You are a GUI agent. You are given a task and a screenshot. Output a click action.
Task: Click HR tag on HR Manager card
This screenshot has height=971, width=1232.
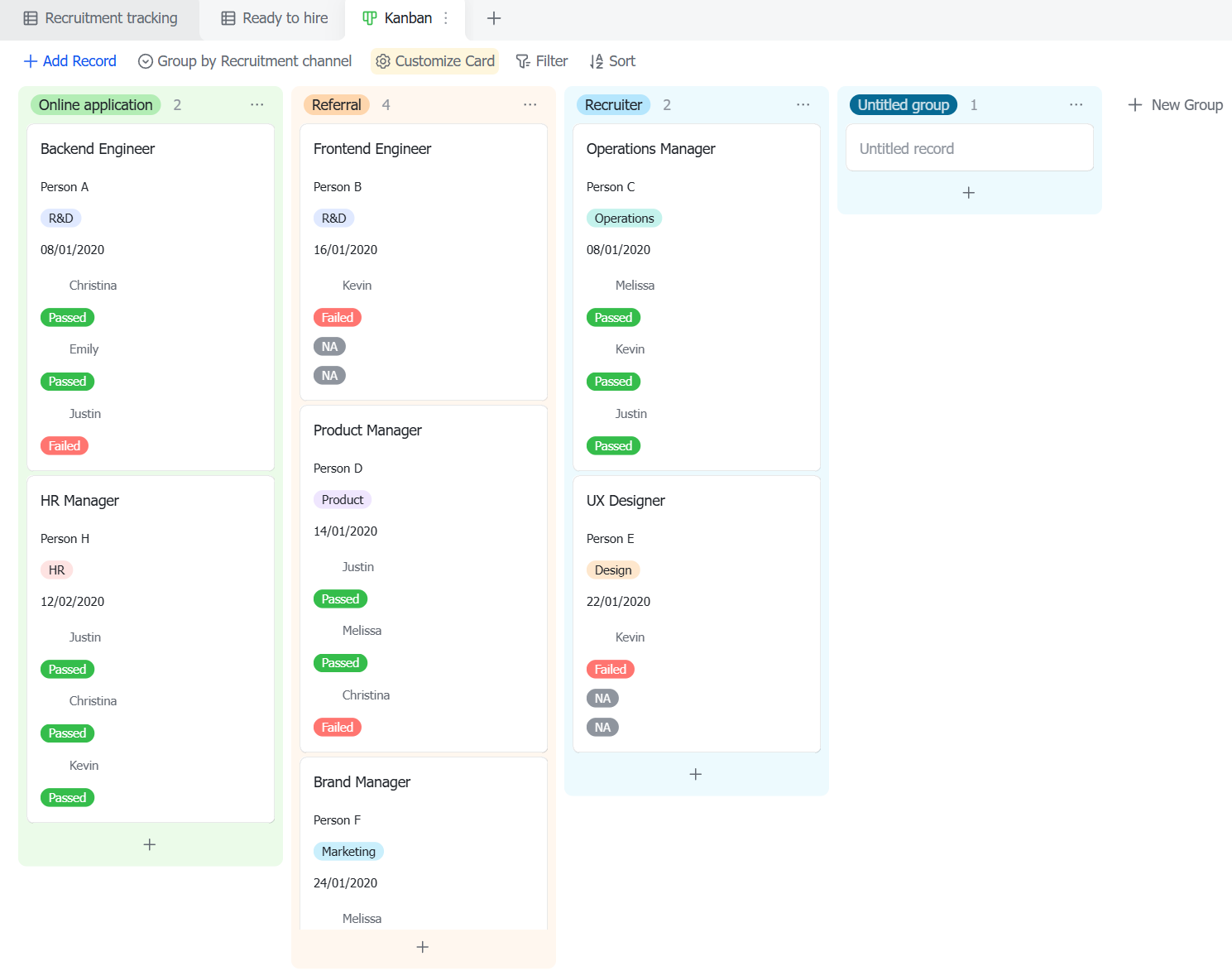(x=57, y=570)
